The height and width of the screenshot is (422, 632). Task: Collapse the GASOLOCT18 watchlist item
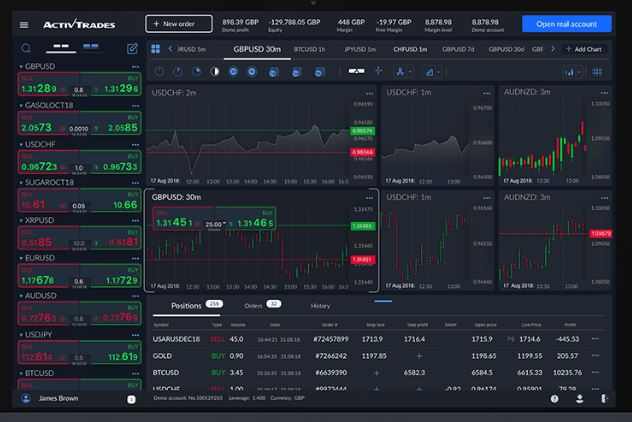click(x=21, y=106)
